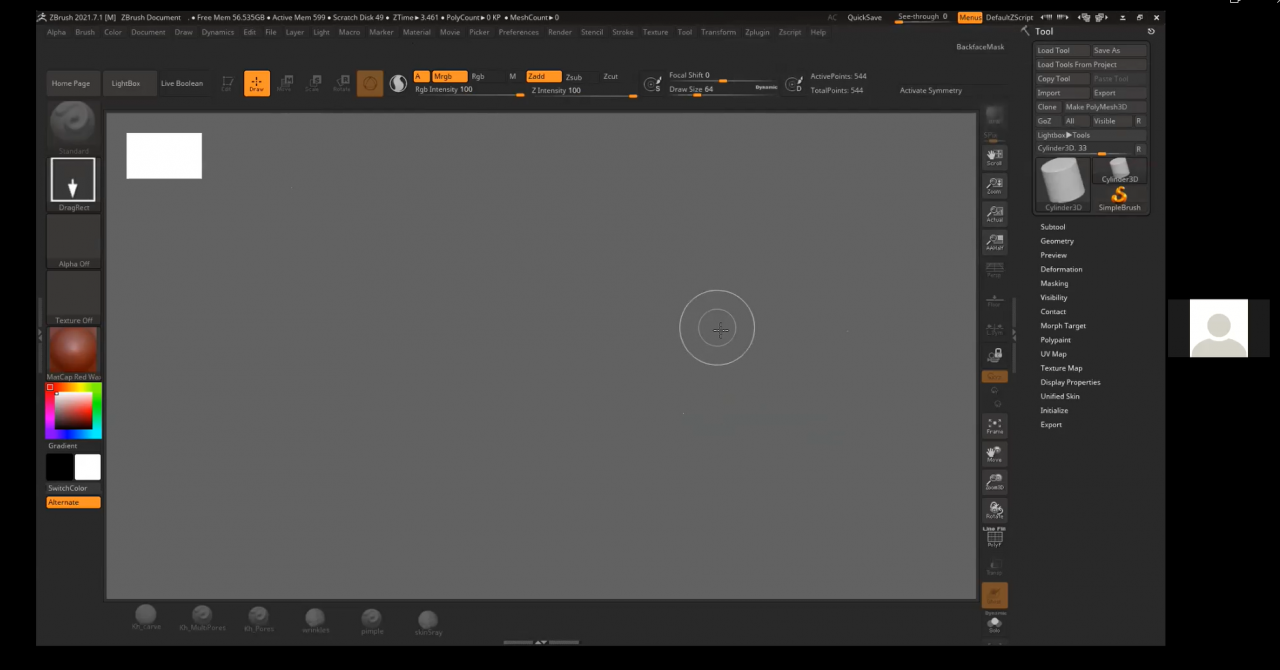
Task: Open the Brush menu
Action: (85, 32)
